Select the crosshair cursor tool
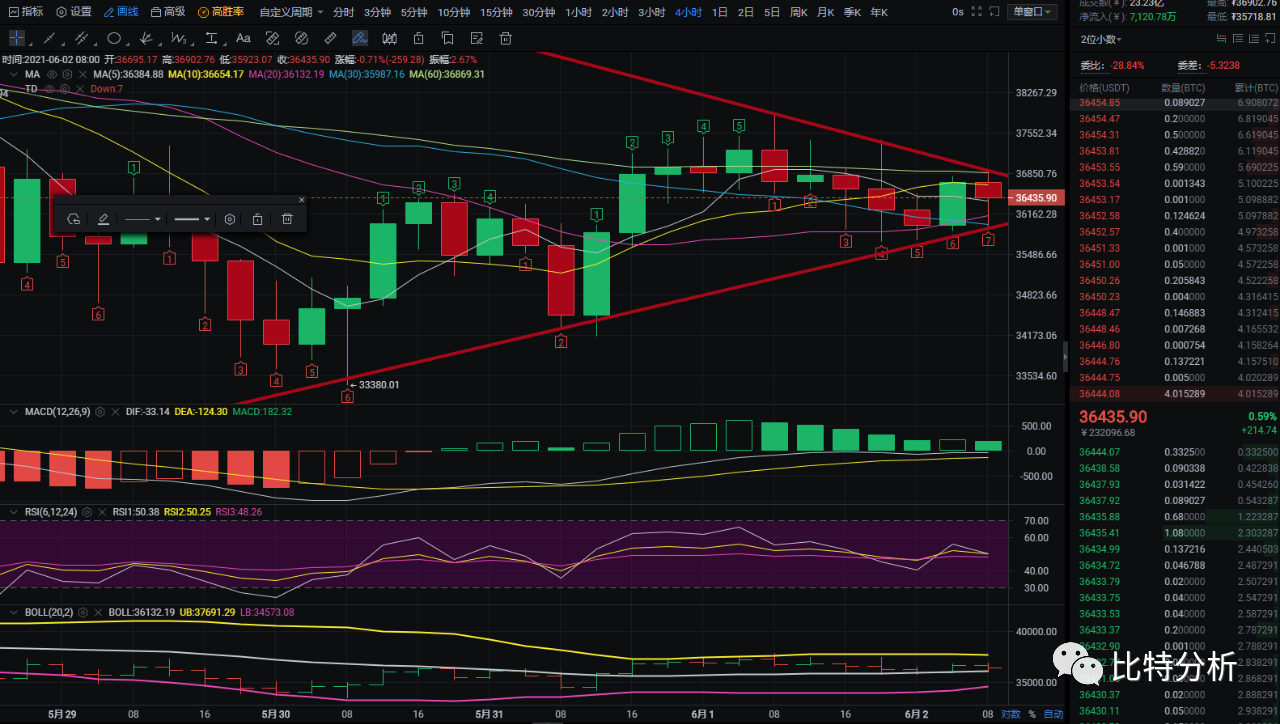Screen dimensions: 1280x724 click(x=17, y=39)
